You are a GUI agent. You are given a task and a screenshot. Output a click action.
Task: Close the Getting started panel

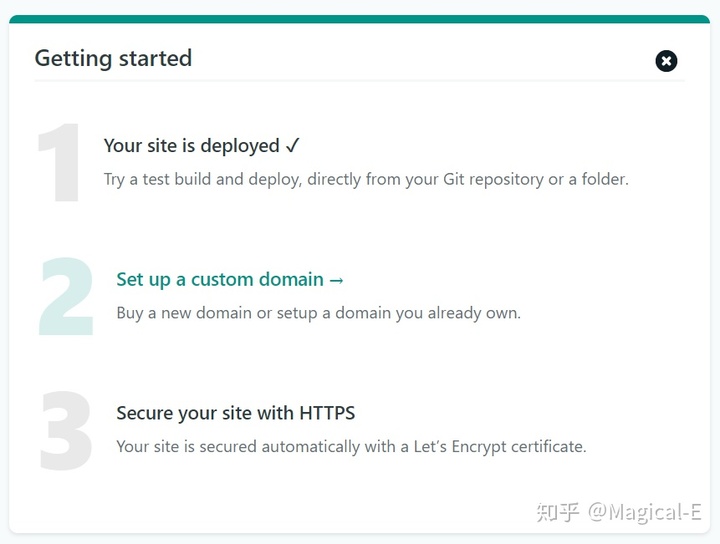[666, 61]
